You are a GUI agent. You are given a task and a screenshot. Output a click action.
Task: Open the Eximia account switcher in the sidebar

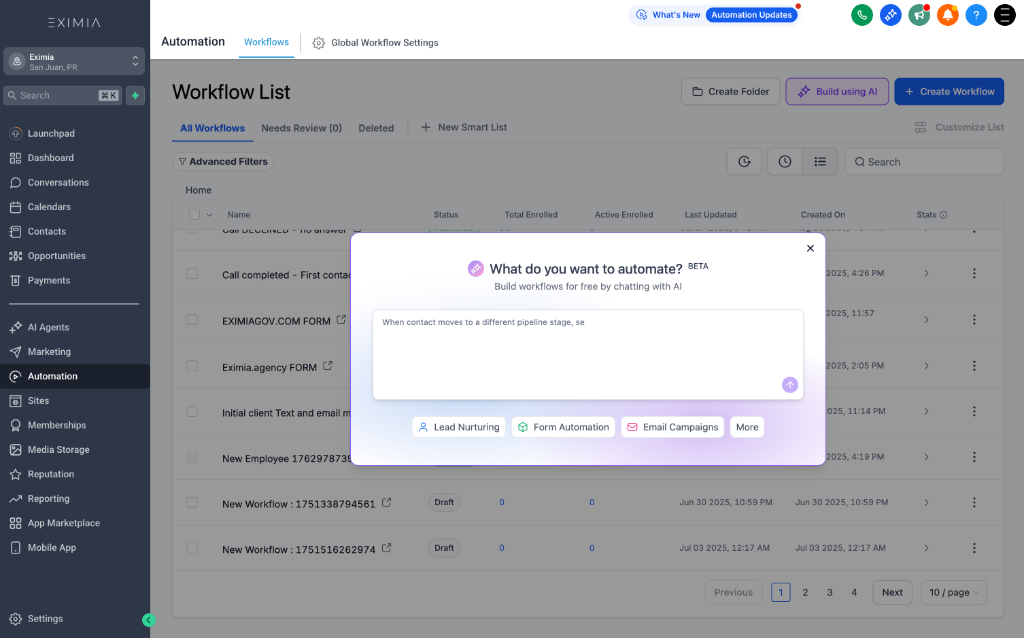73,63
